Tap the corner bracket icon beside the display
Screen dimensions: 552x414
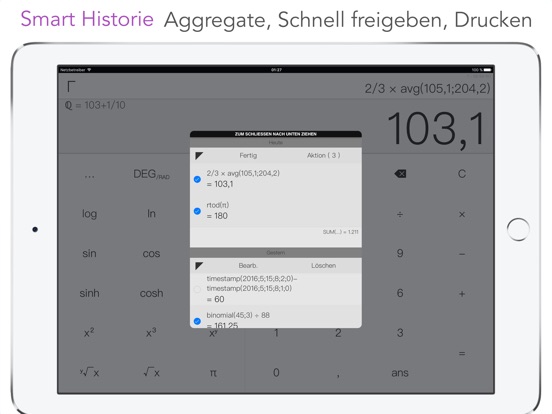(x=71, y=86)
